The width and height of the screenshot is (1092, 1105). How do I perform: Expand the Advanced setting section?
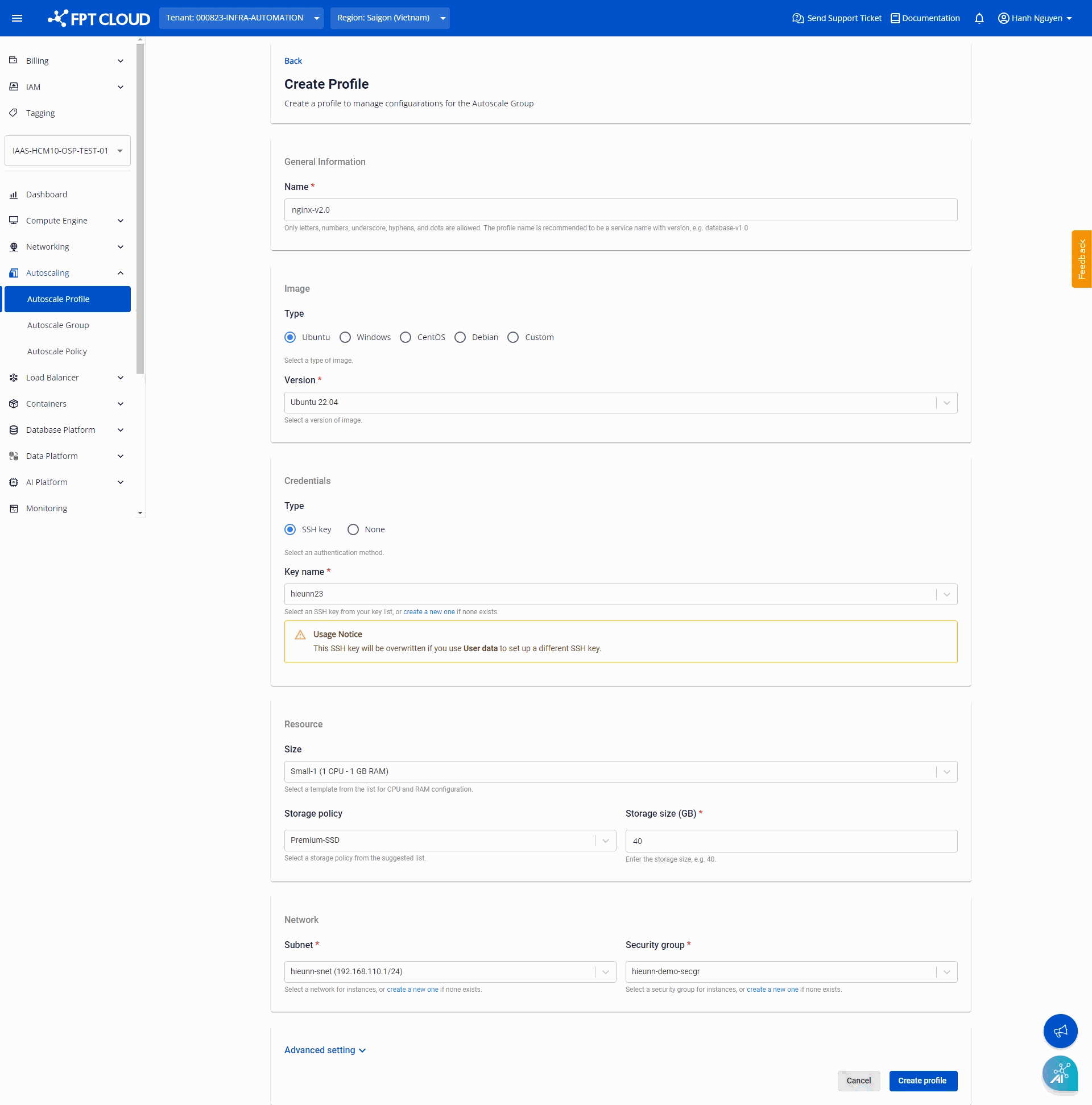coord(325,1050)
